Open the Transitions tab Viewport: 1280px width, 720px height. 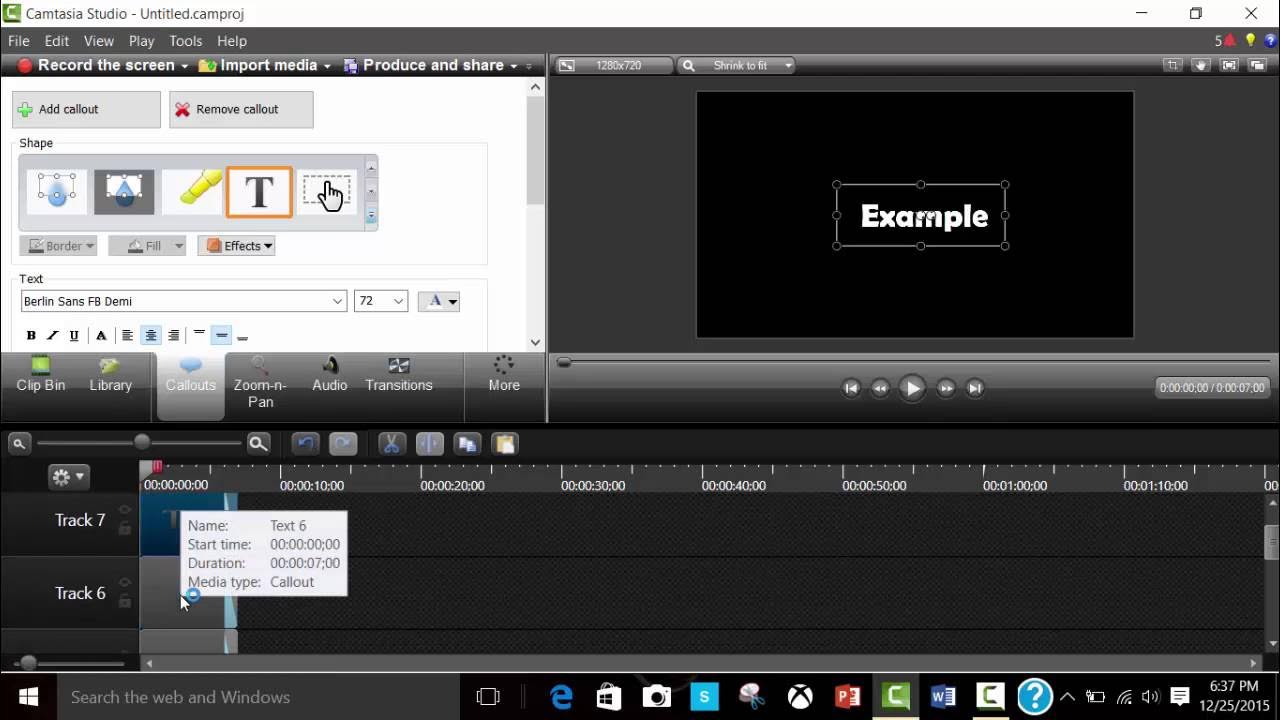coord(399,375)
